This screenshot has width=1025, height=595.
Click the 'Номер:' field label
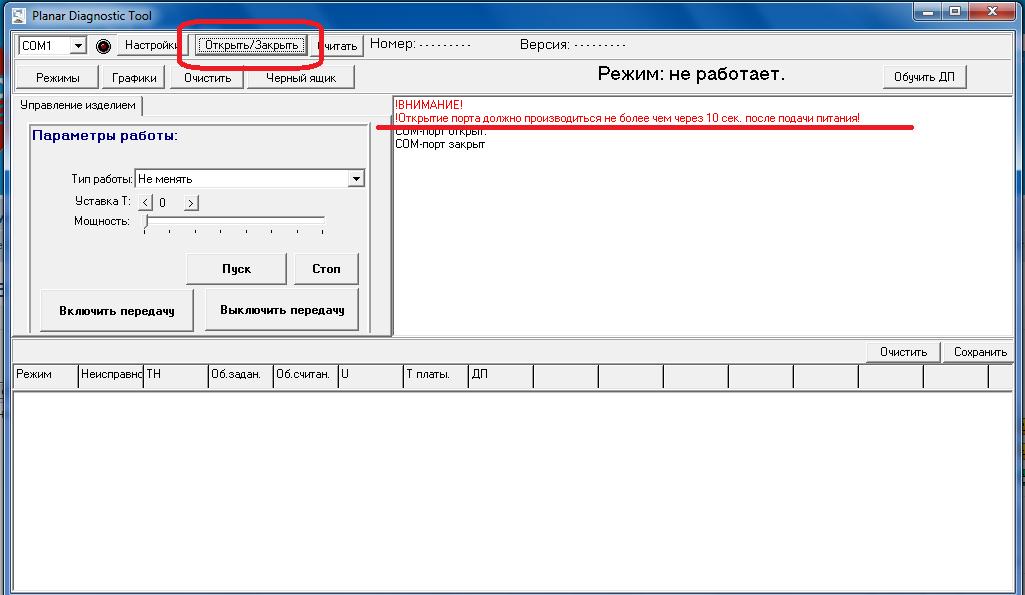392,44
